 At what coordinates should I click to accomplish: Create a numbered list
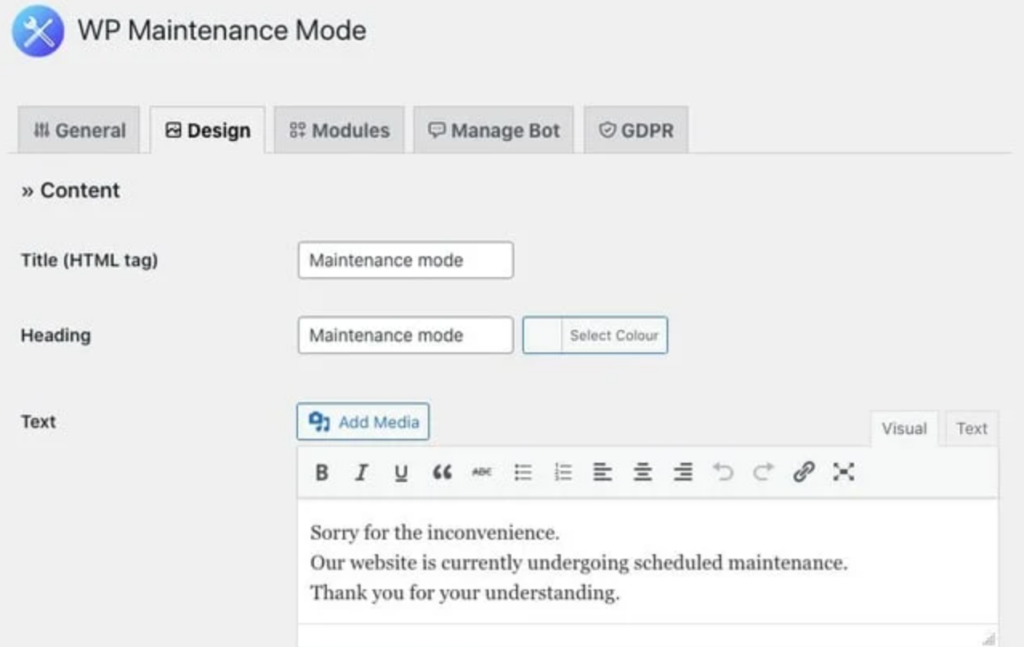pyautogui.click(x=563, y=472)
